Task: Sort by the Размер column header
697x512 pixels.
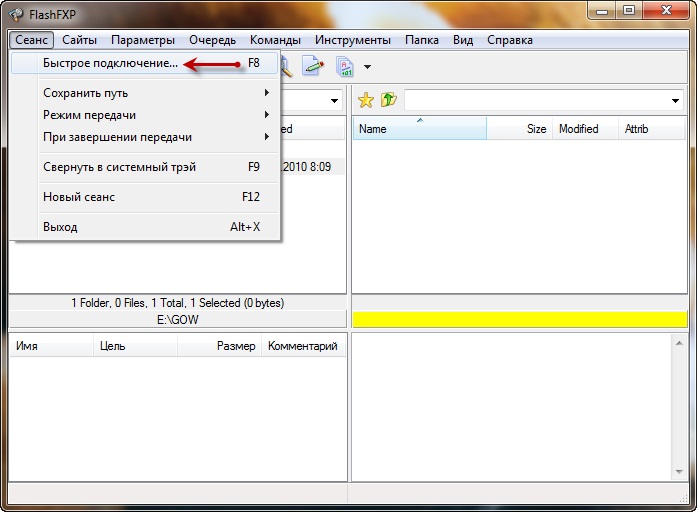Action: [x=236, y=346]
